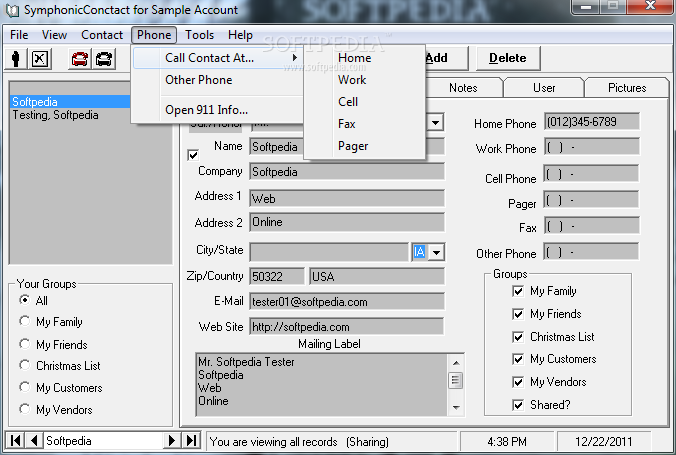Image resolution: width=676 pixels, height=455 pixels.
Task: Close the open Phone menu
Action: [154, 35]
